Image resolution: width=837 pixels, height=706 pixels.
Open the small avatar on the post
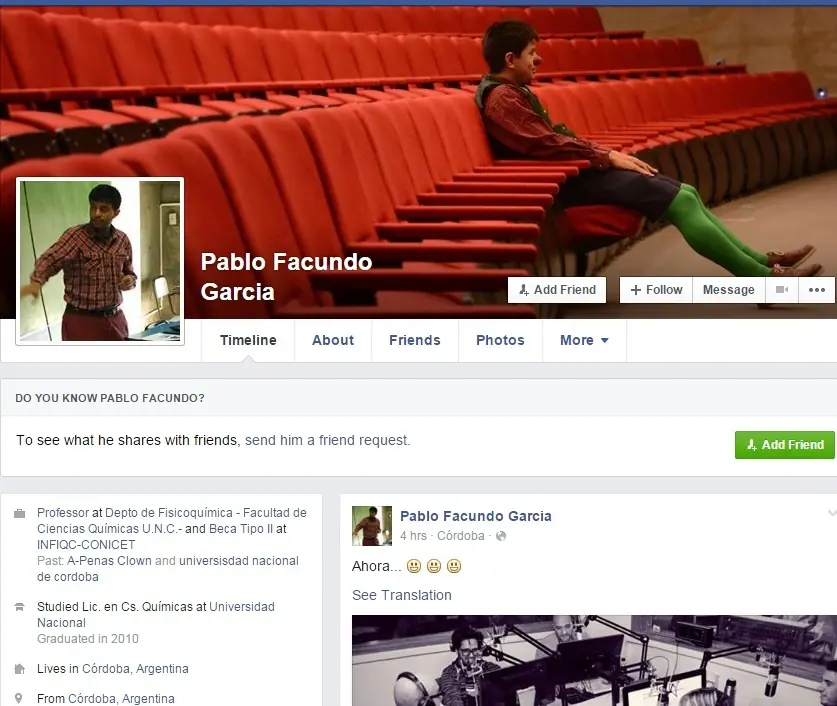point(372,526)
